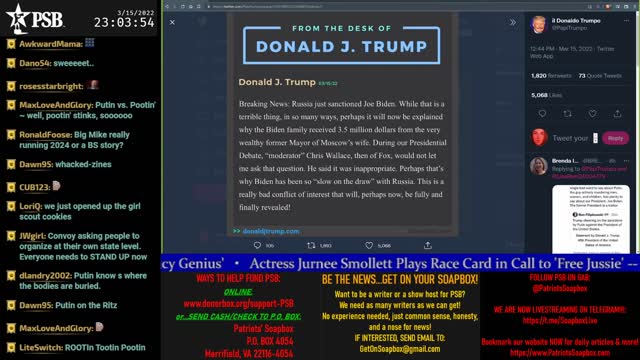This screenshot has height=360, width=640.
Task: Click chat message 'LiteSwitch: ROOTin Tootin Pootin'
Action: click(x=82, y=348)
